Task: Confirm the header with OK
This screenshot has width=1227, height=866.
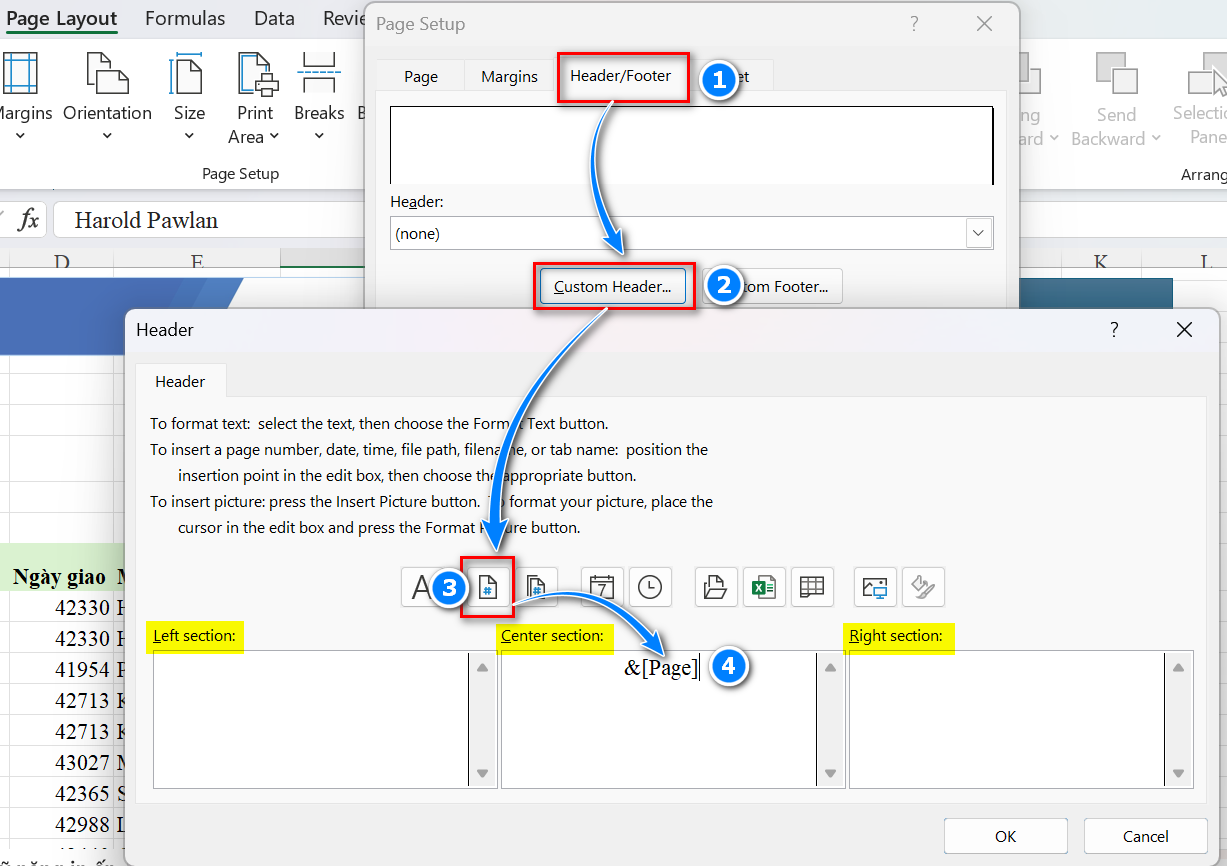Action: tap(1005, 836)
